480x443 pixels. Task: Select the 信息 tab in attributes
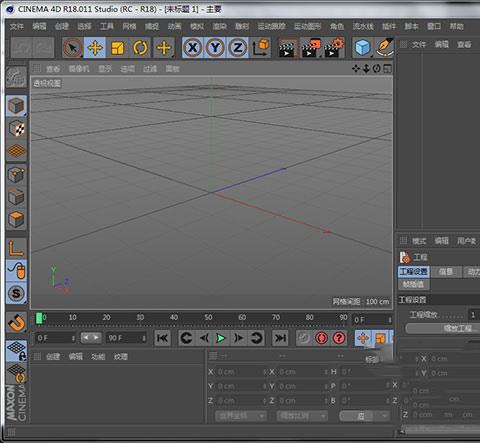[x=446, y=272]
